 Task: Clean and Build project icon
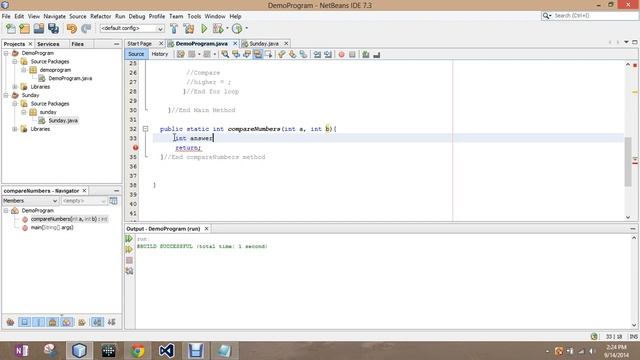pos(189,29)
